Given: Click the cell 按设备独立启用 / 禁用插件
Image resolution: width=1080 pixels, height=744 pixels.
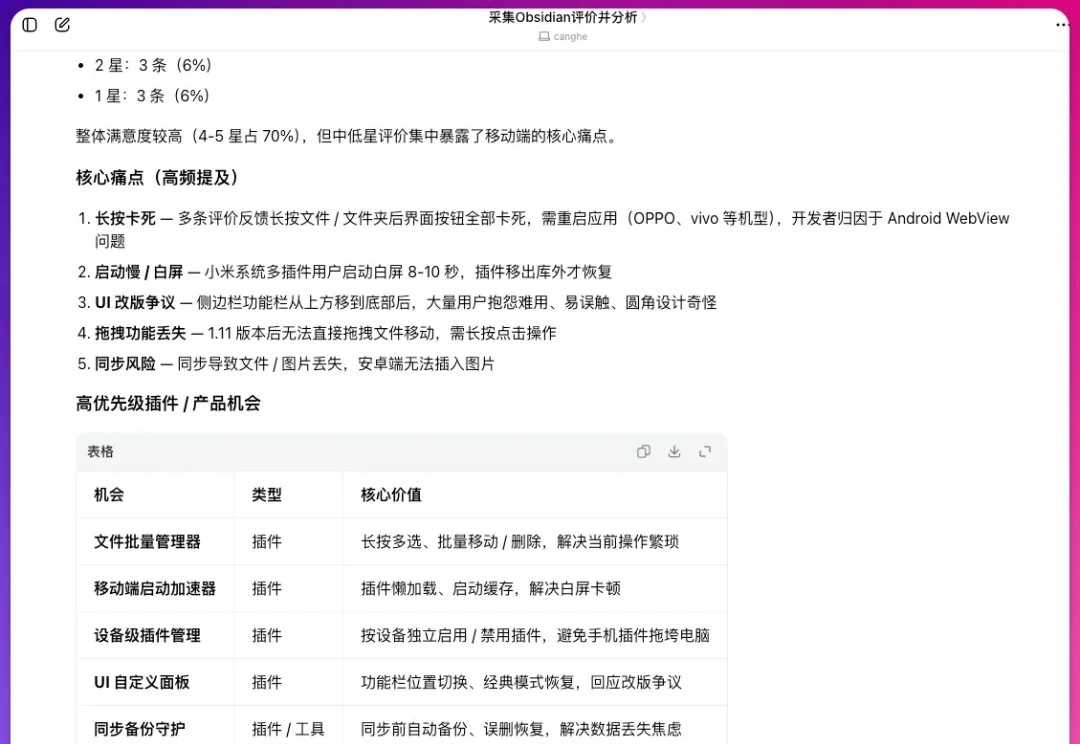Looking at the screenshot, I should pos(535,635).
